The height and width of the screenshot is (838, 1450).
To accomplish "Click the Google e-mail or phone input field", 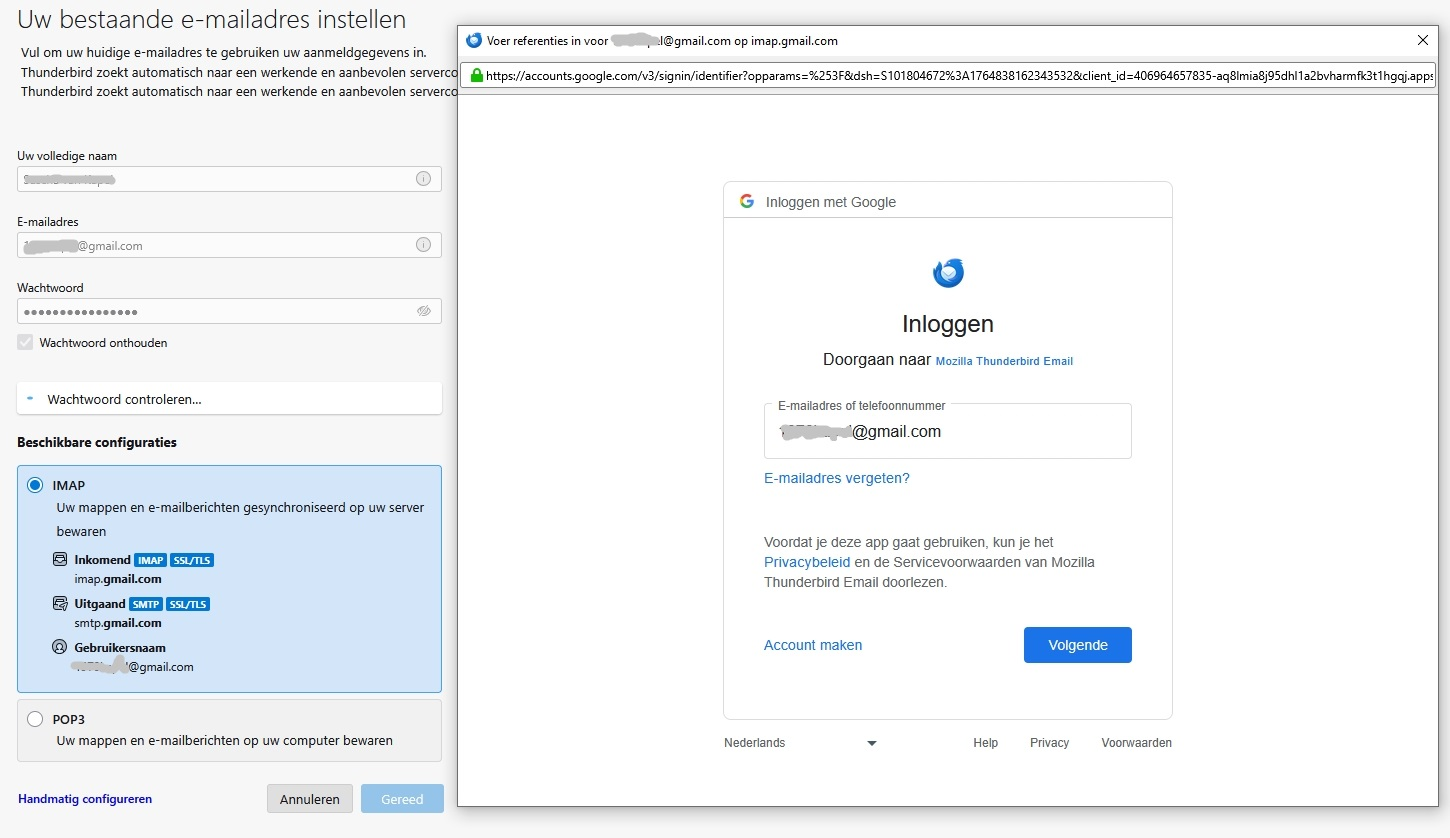I will [947, 432].
